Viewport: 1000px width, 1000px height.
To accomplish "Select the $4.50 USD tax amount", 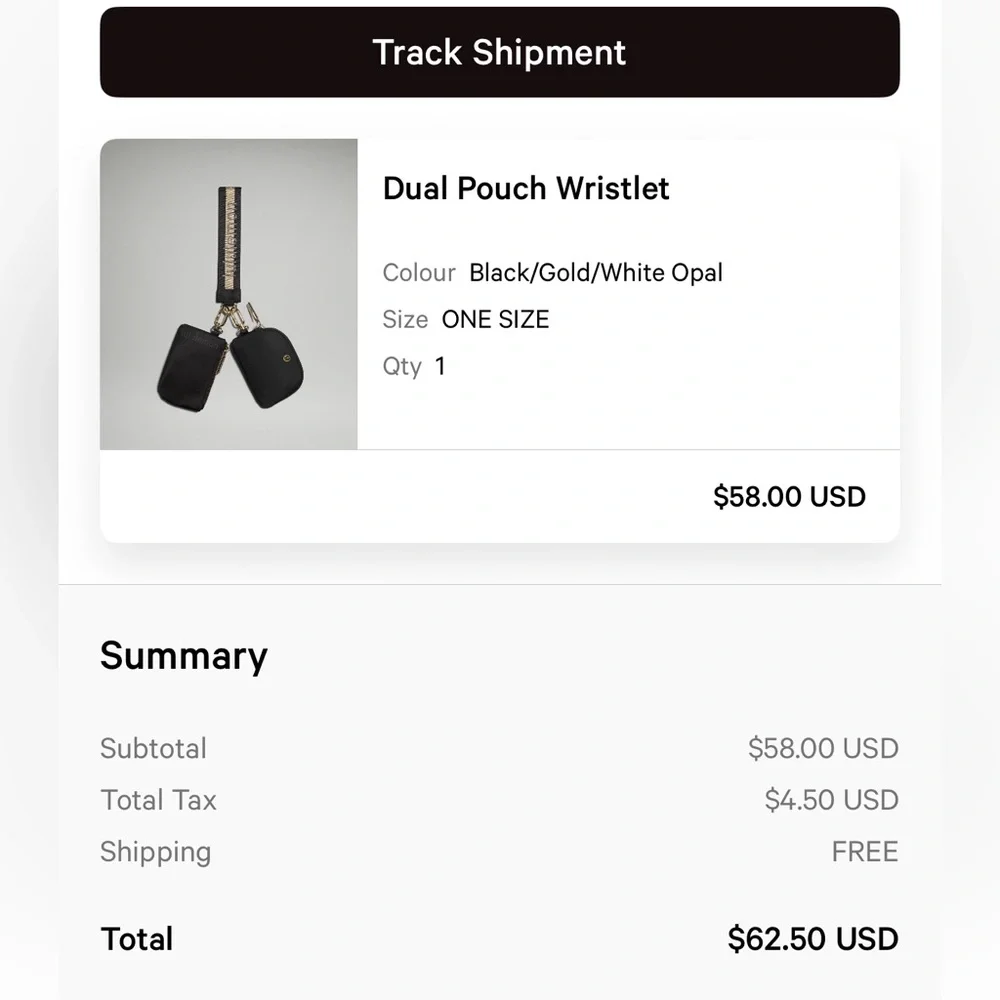I will (x=830, y=800).
